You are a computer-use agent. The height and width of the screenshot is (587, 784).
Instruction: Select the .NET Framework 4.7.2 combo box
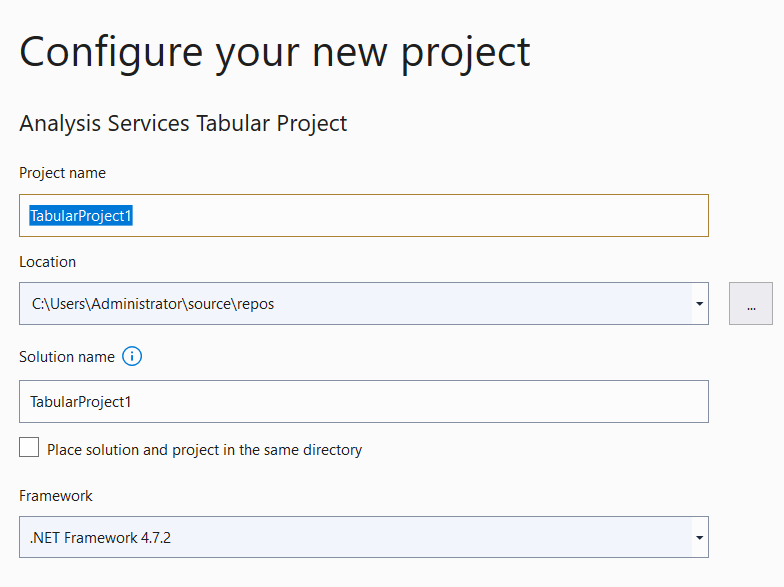tap(364, 537)
